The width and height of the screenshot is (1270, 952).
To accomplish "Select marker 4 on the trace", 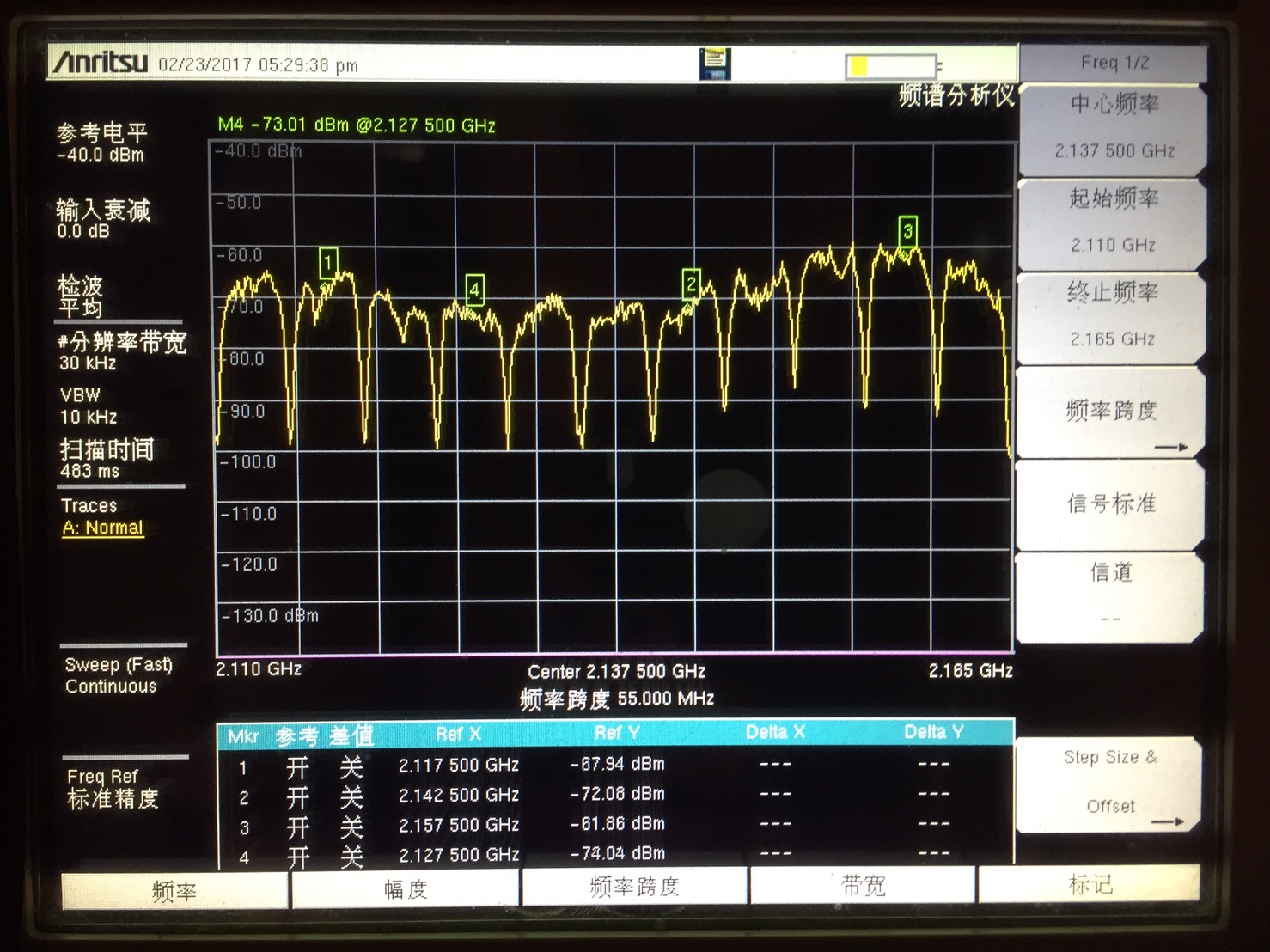I will click(474, 290).
